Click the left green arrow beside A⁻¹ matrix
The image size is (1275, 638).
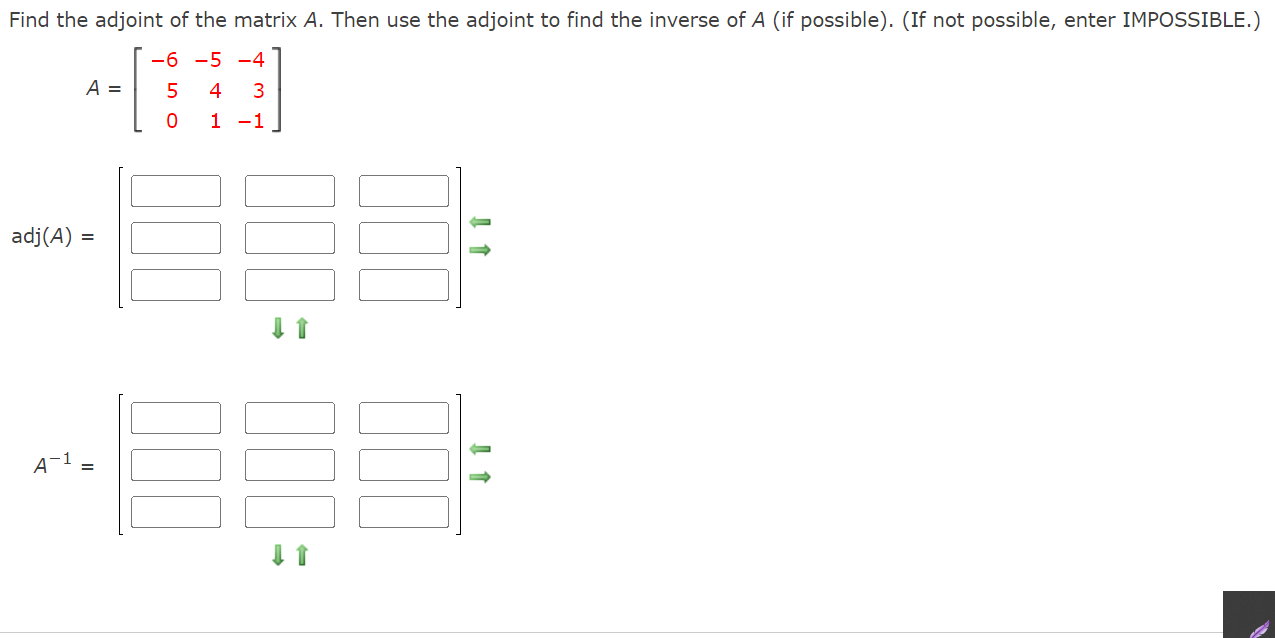pyautogui.click(x=480, y=448)
